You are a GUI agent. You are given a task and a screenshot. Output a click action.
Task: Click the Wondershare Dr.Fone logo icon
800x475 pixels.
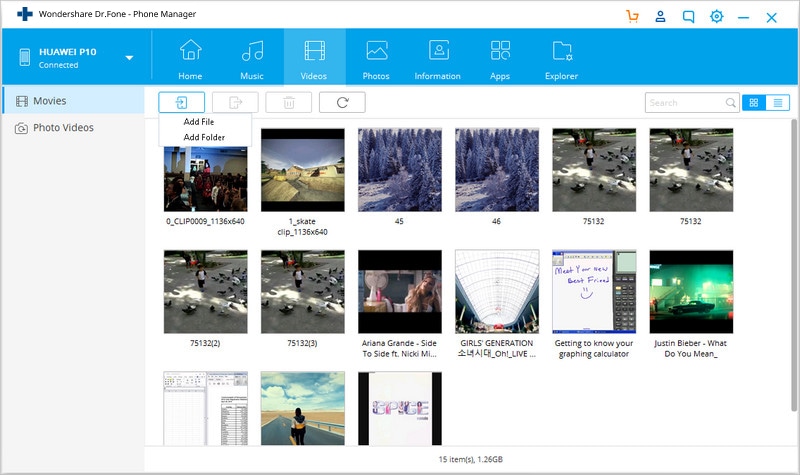(x=24, y=14)
